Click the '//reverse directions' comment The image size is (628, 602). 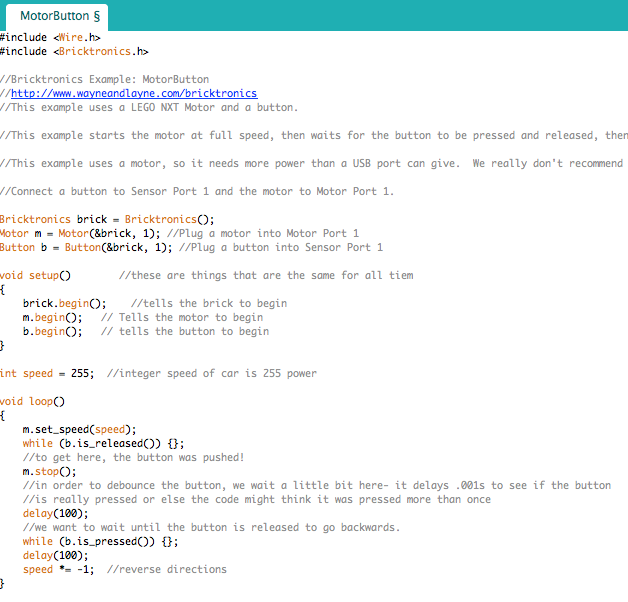(x=167, y=570)
